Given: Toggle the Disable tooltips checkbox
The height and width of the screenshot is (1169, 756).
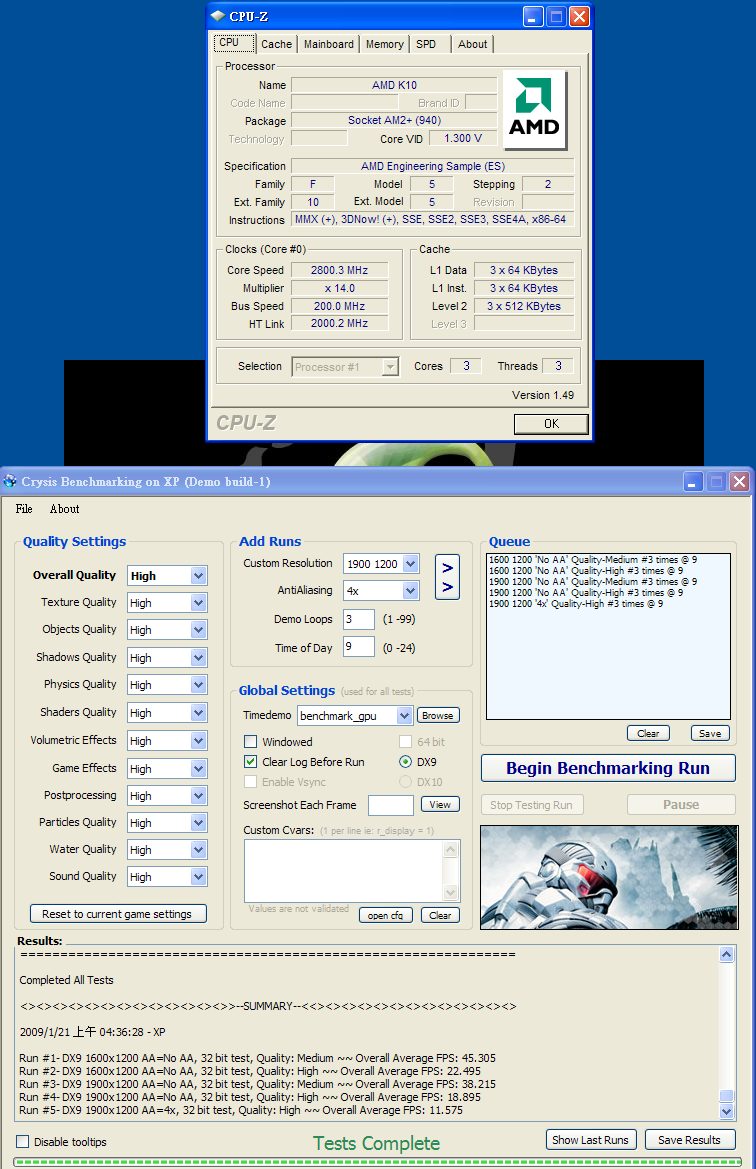Looking at the screenshot, I should 23,1141.
